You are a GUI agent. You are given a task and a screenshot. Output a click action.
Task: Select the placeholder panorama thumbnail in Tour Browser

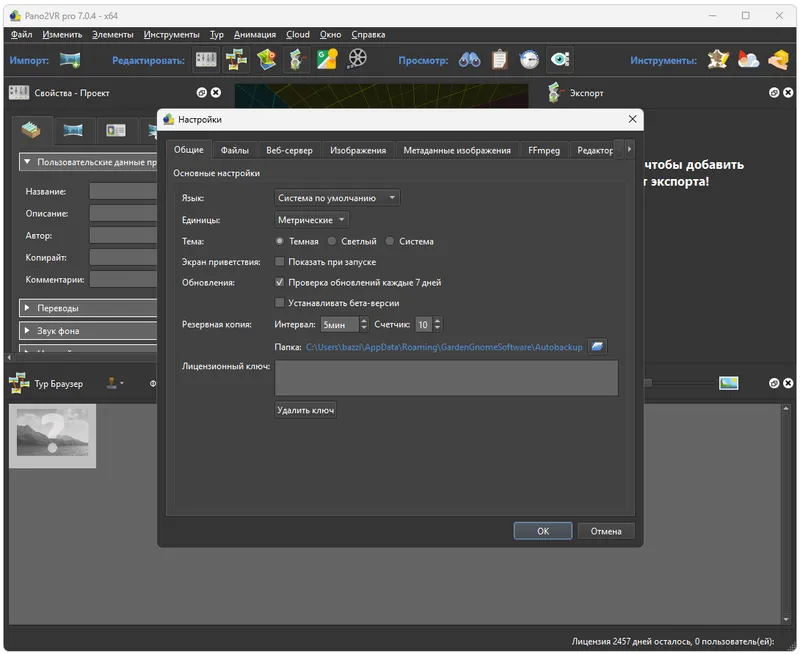tap(53, 436)
